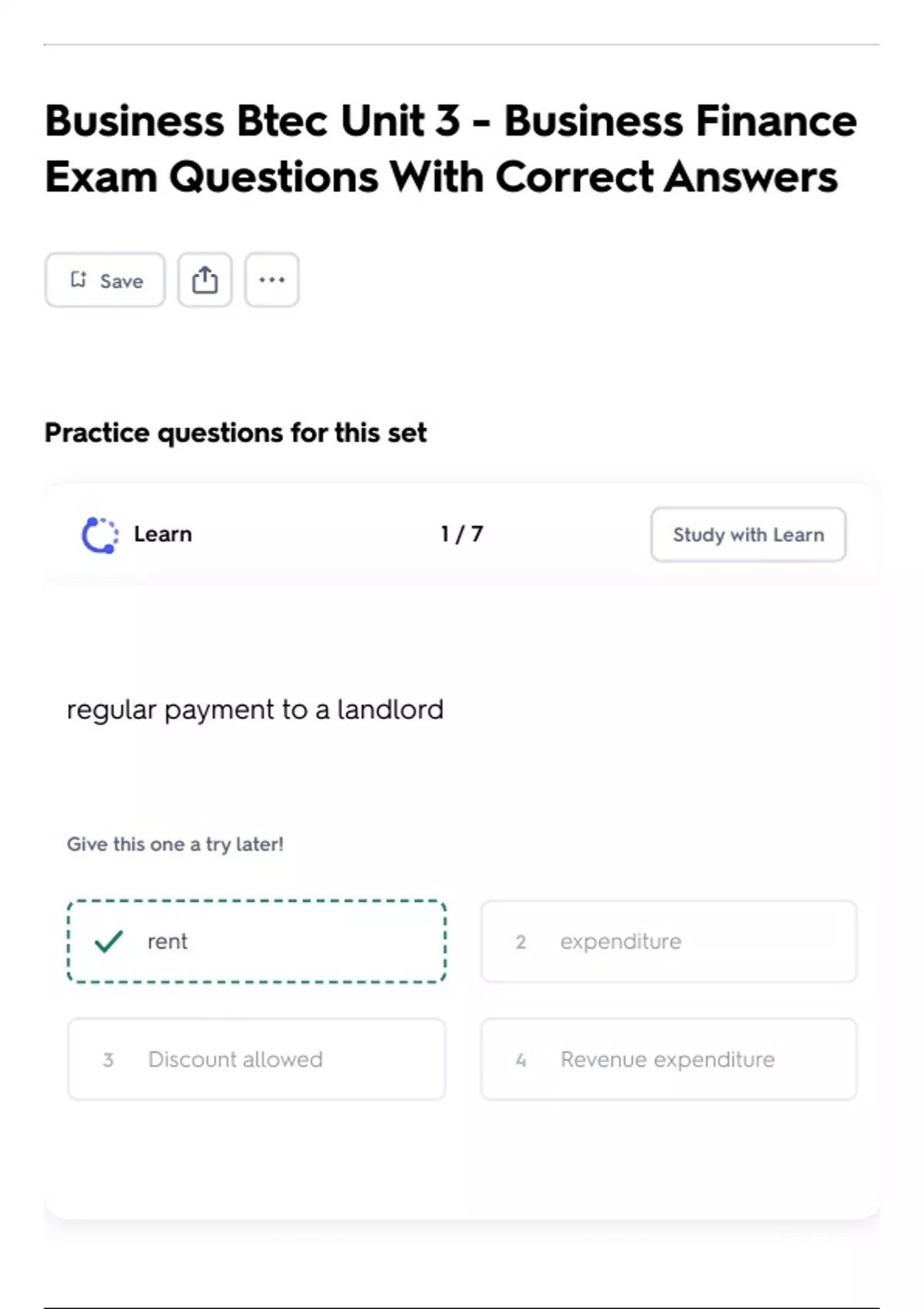Choose answer 2 'expenditure'
This screenshot has height=1309, width=924.
coord(668,941)
